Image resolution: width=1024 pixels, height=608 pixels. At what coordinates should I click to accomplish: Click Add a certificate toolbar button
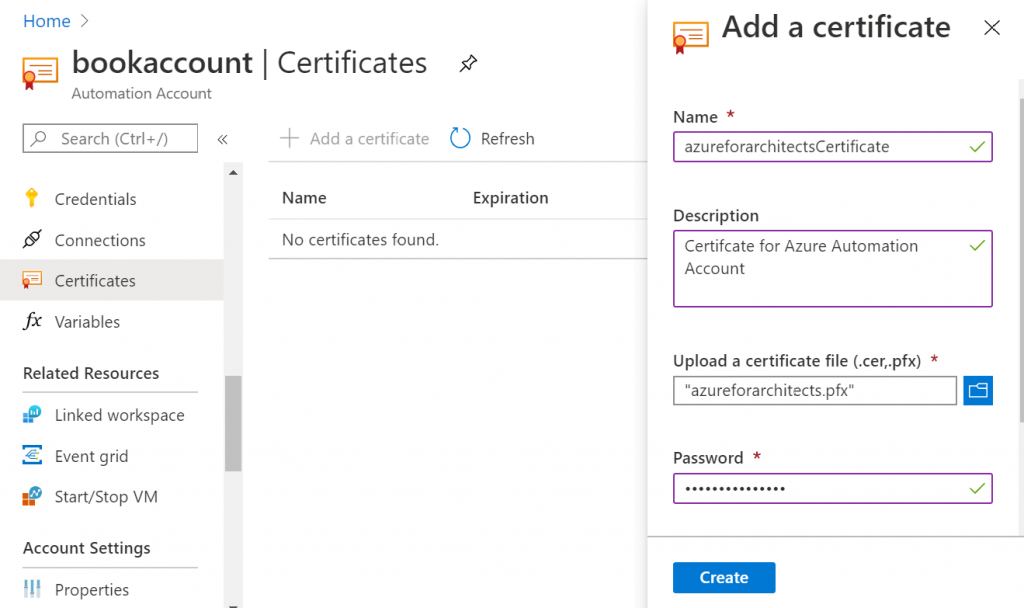pyautogui.click(x=355, y=139)
